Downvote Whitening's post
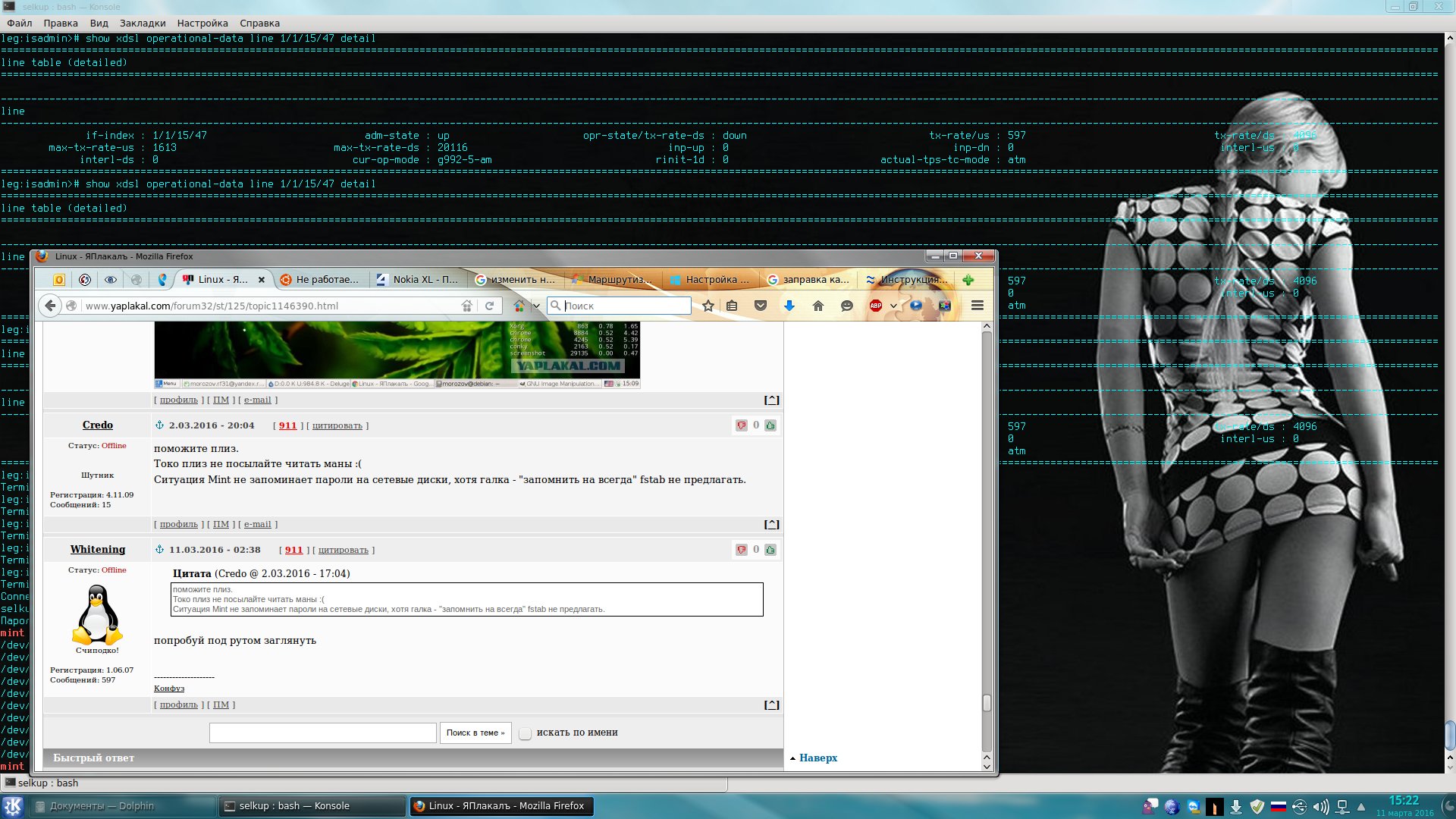The height and width of the screenshot is (819, 1456). click(742, 550)
